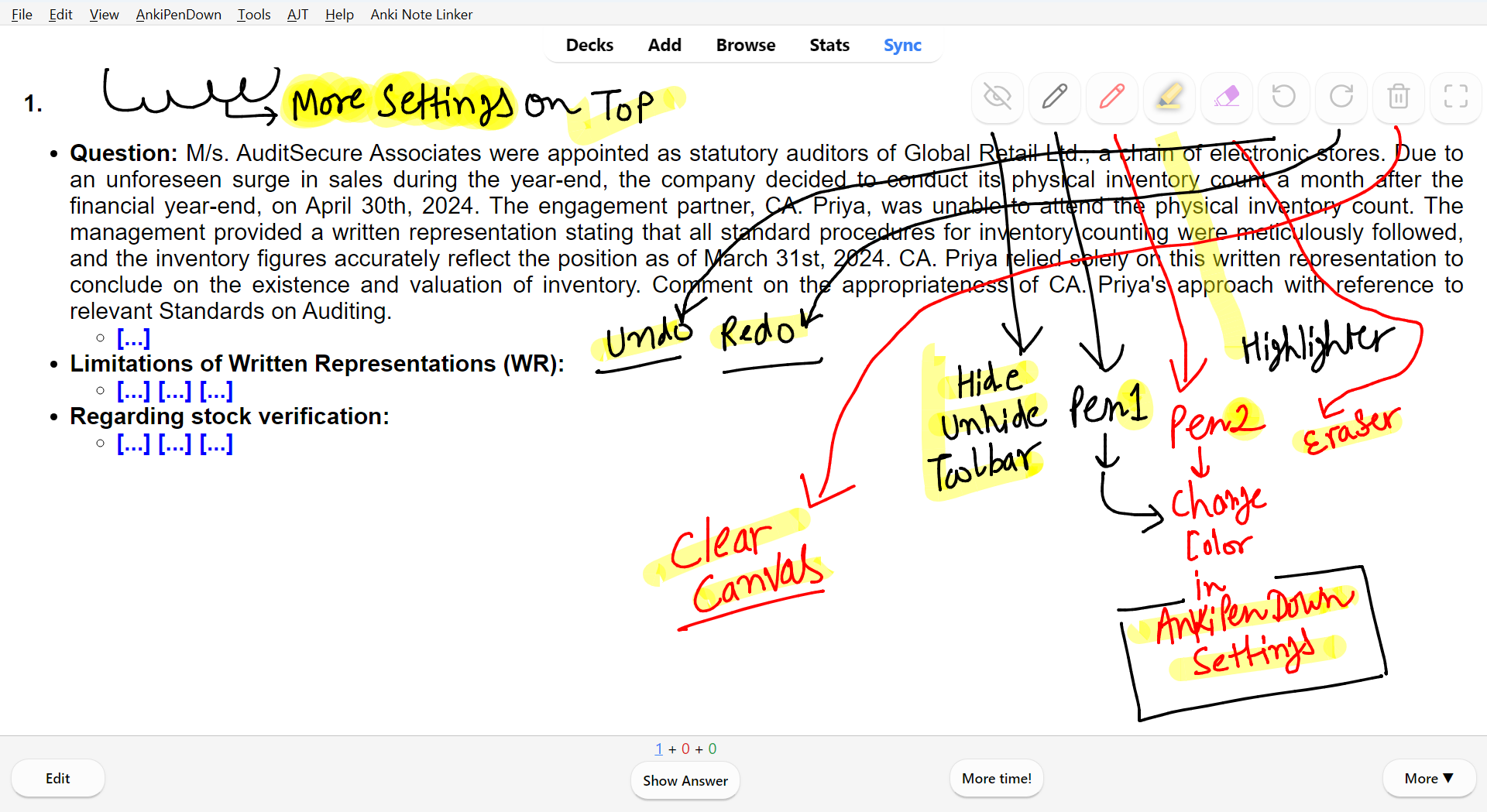Select the eraser tool
Image resolution: width=1487 pixels, height=812 pixels.
(1226, 97)
